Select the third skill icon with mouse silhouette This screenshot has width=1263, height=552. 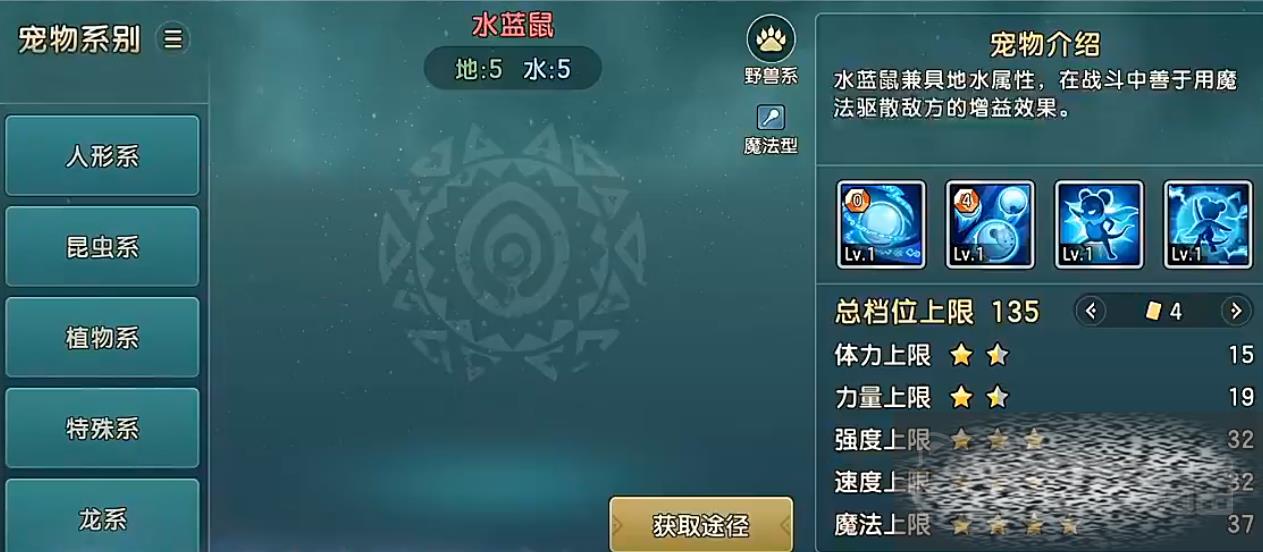[x=1099, y=224]
